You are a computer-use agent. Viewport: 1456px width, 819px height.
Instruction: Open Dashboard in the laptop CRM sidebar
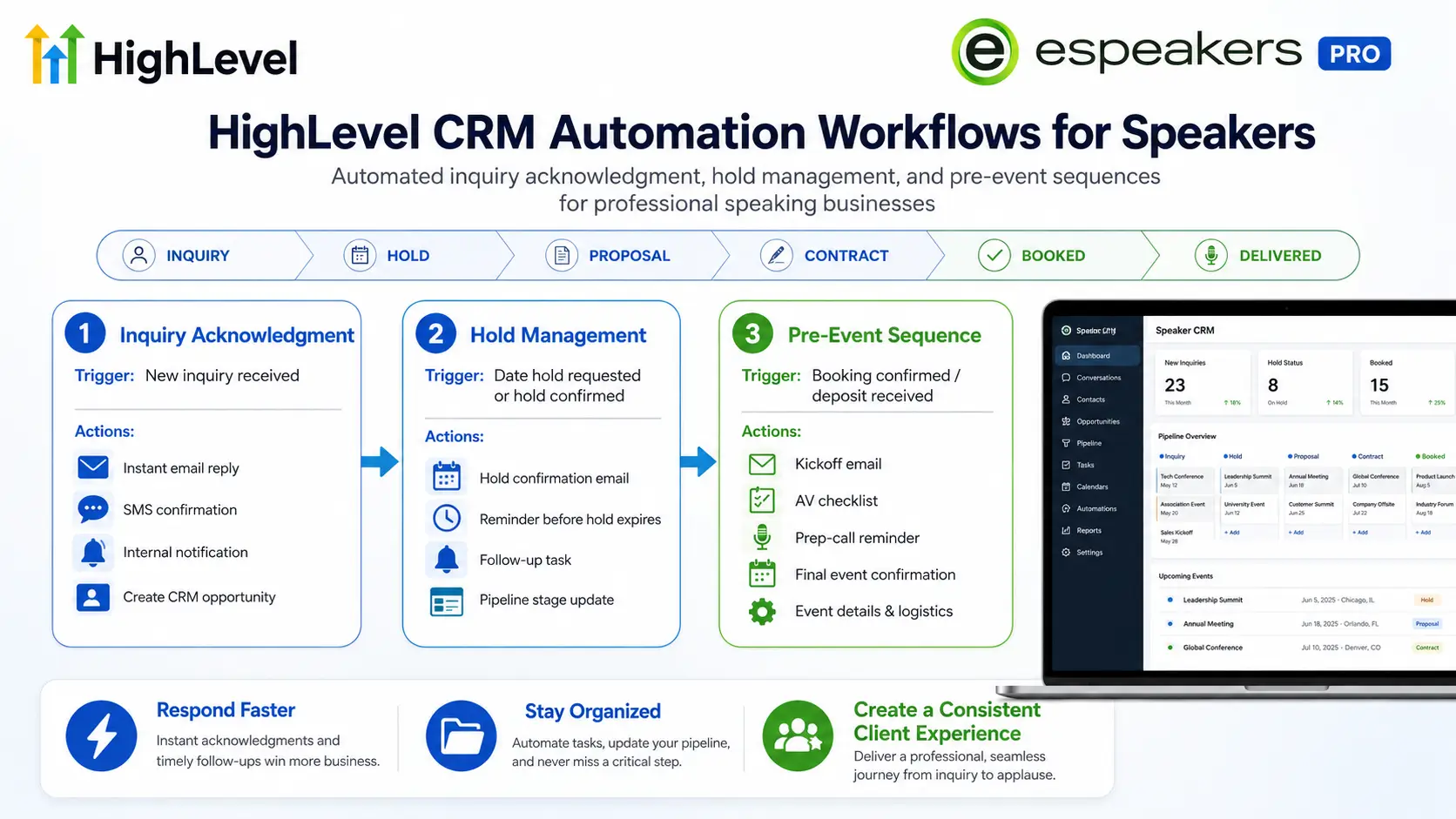click(x=1097, y=355)
